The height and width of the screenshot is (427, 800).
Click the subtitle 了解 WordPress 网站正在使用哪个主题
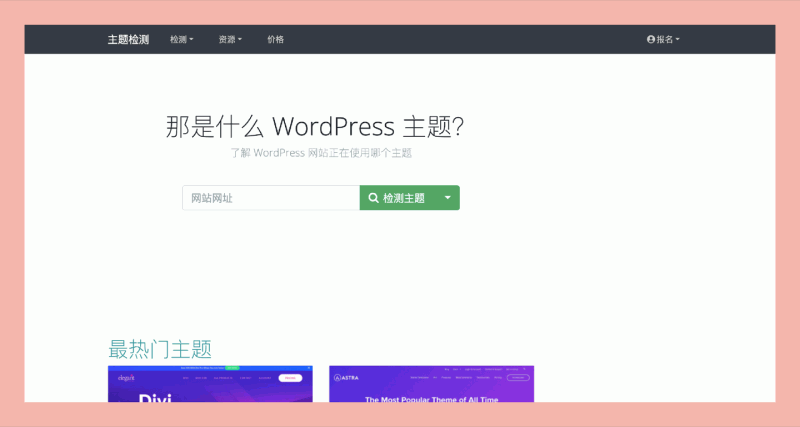click(321, 153)
